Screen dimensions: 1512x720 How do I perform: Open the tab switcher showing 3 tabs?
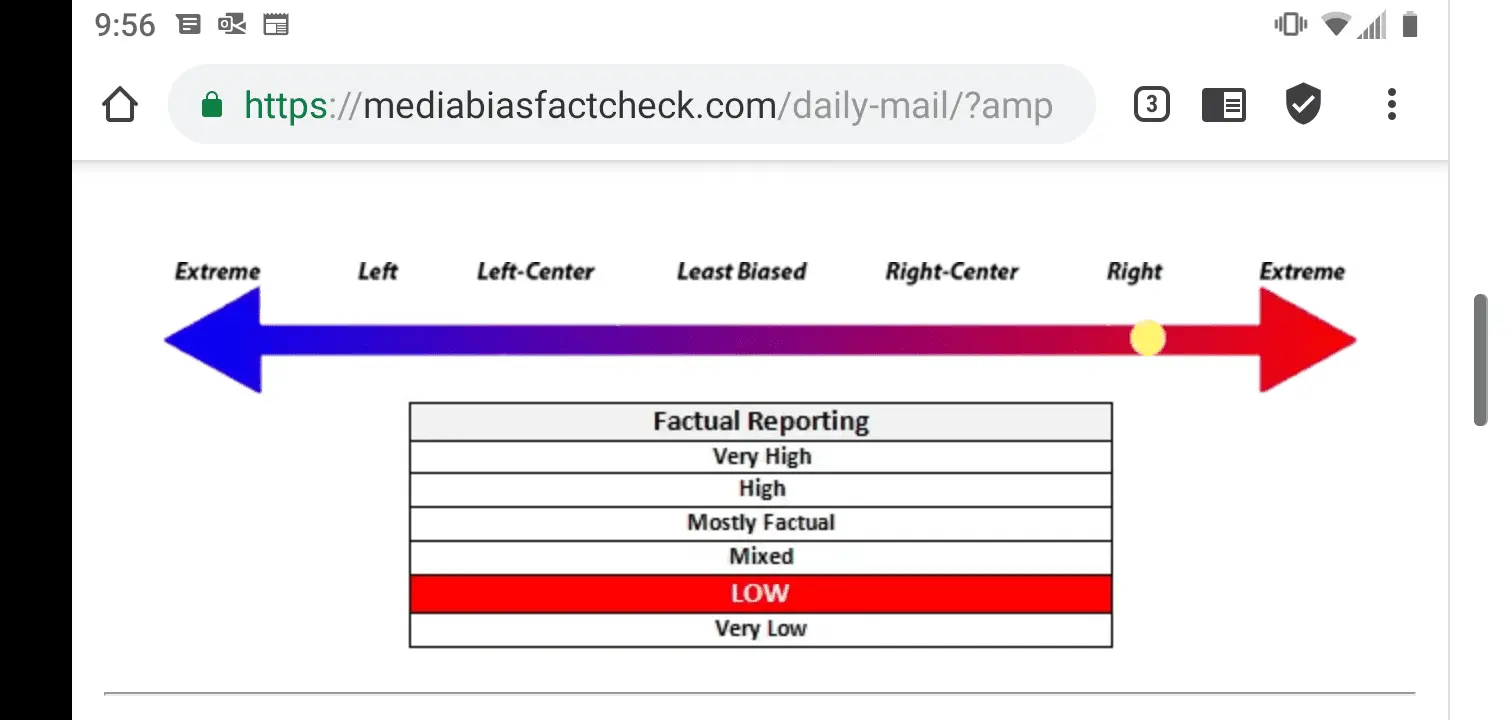(1151, 104)
